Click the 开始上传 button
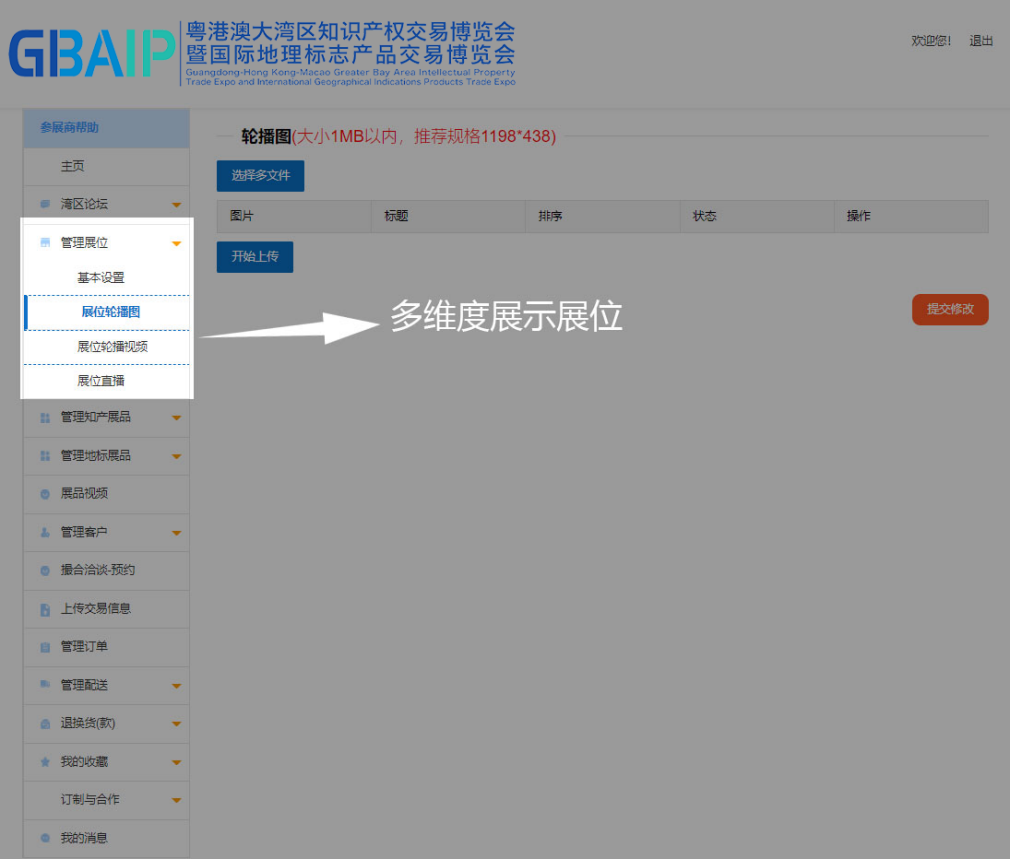This screenshot has width=1010, height=859. (x=255, y=257)
